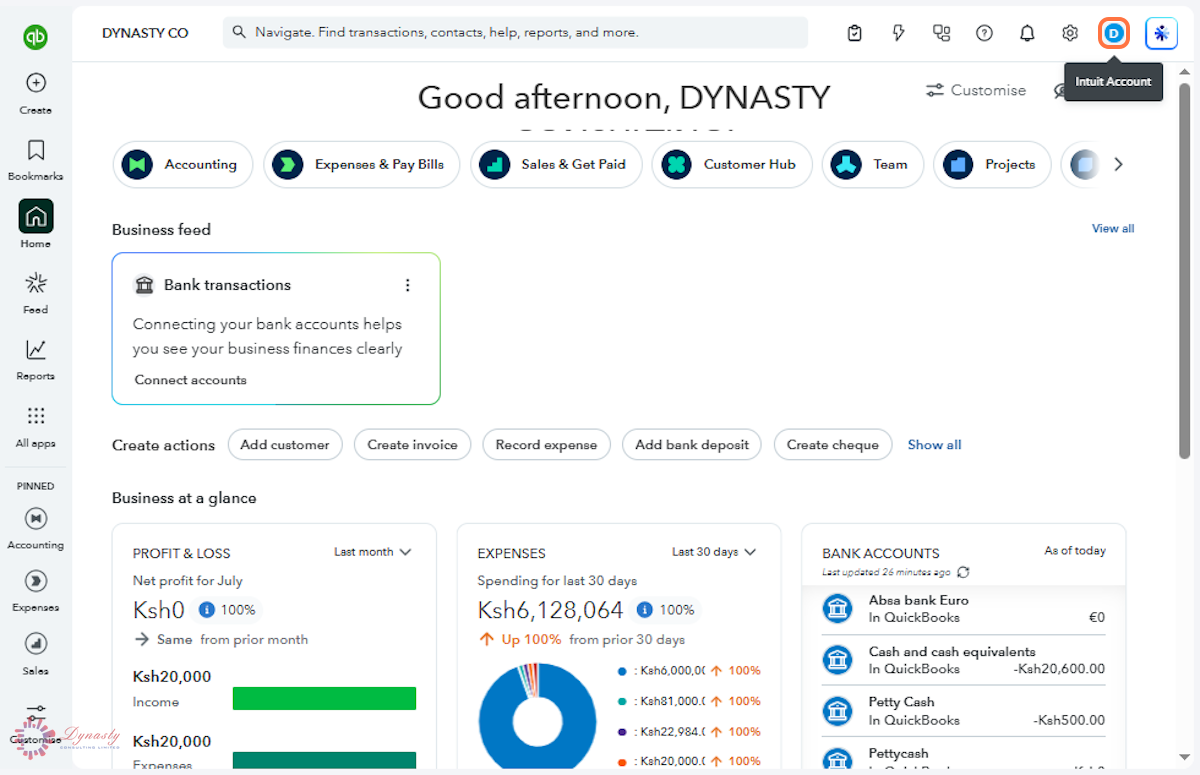This screenshot has width=1200, height=775.
Task: Open the Intuit Assist sparkle icon
Action: tap(1161, 33)
